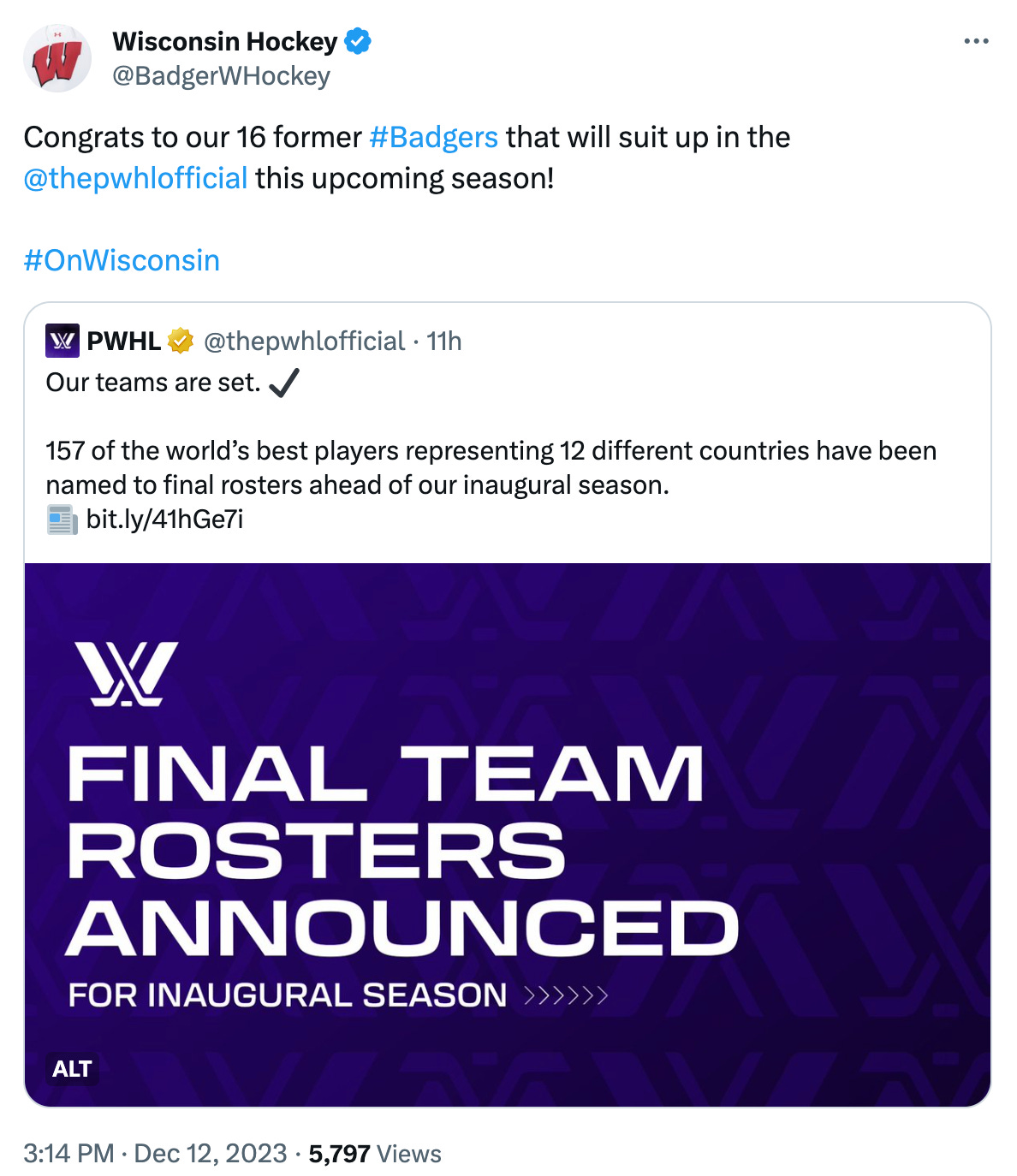Open the bit.ly/41hGe7i link

[165, 520]
